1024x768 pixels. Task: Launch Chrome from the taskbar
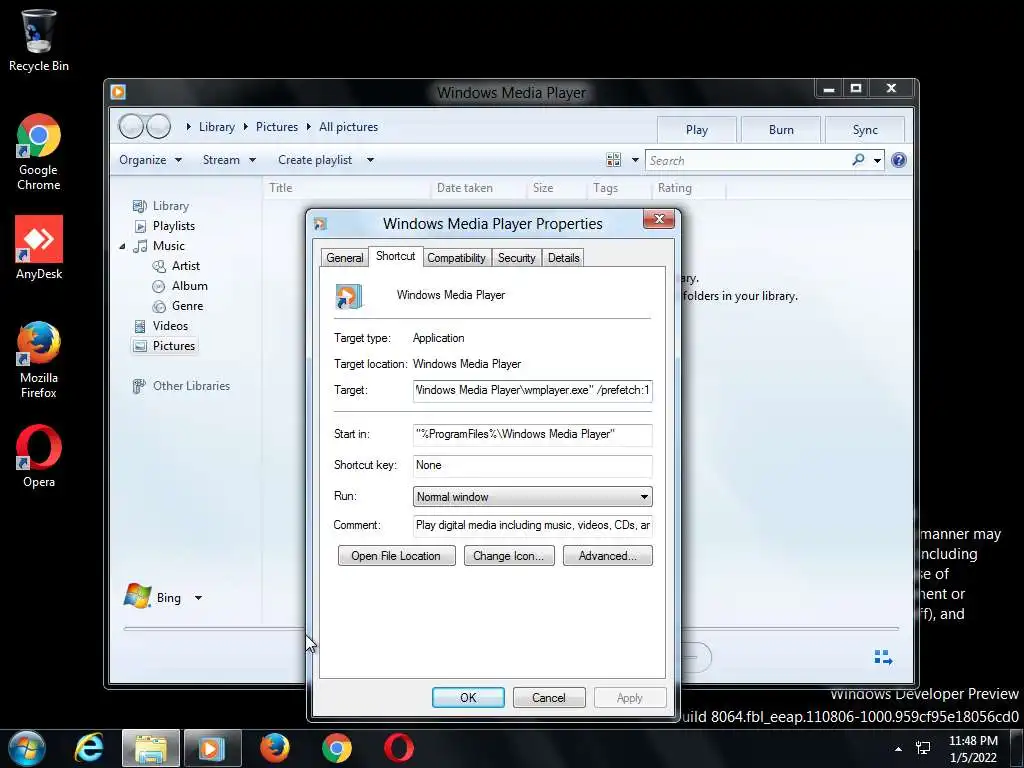click(337, 748)
